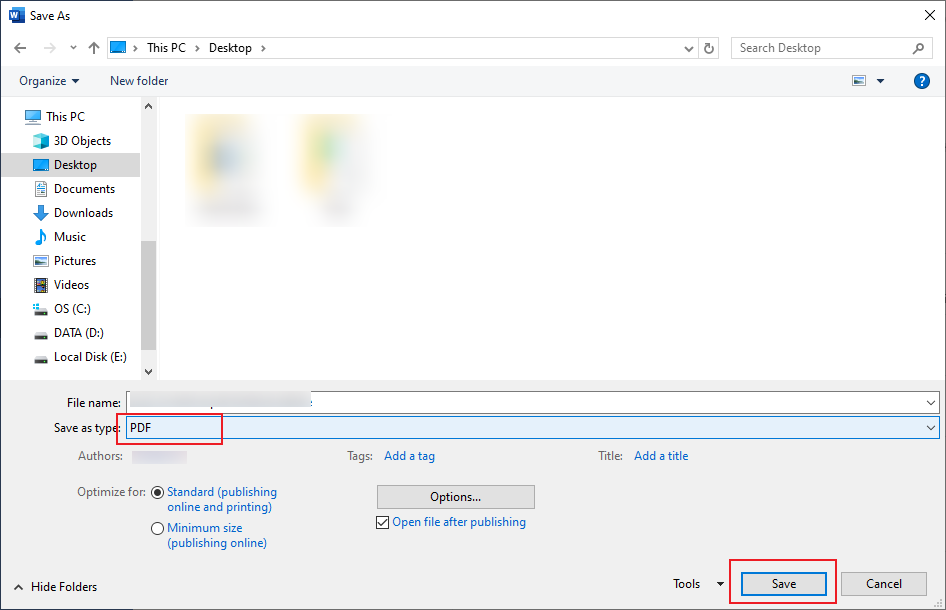Viewport: 946px width, 610px height.
Task: Open the Save as type dropdown
Action: 930,428
